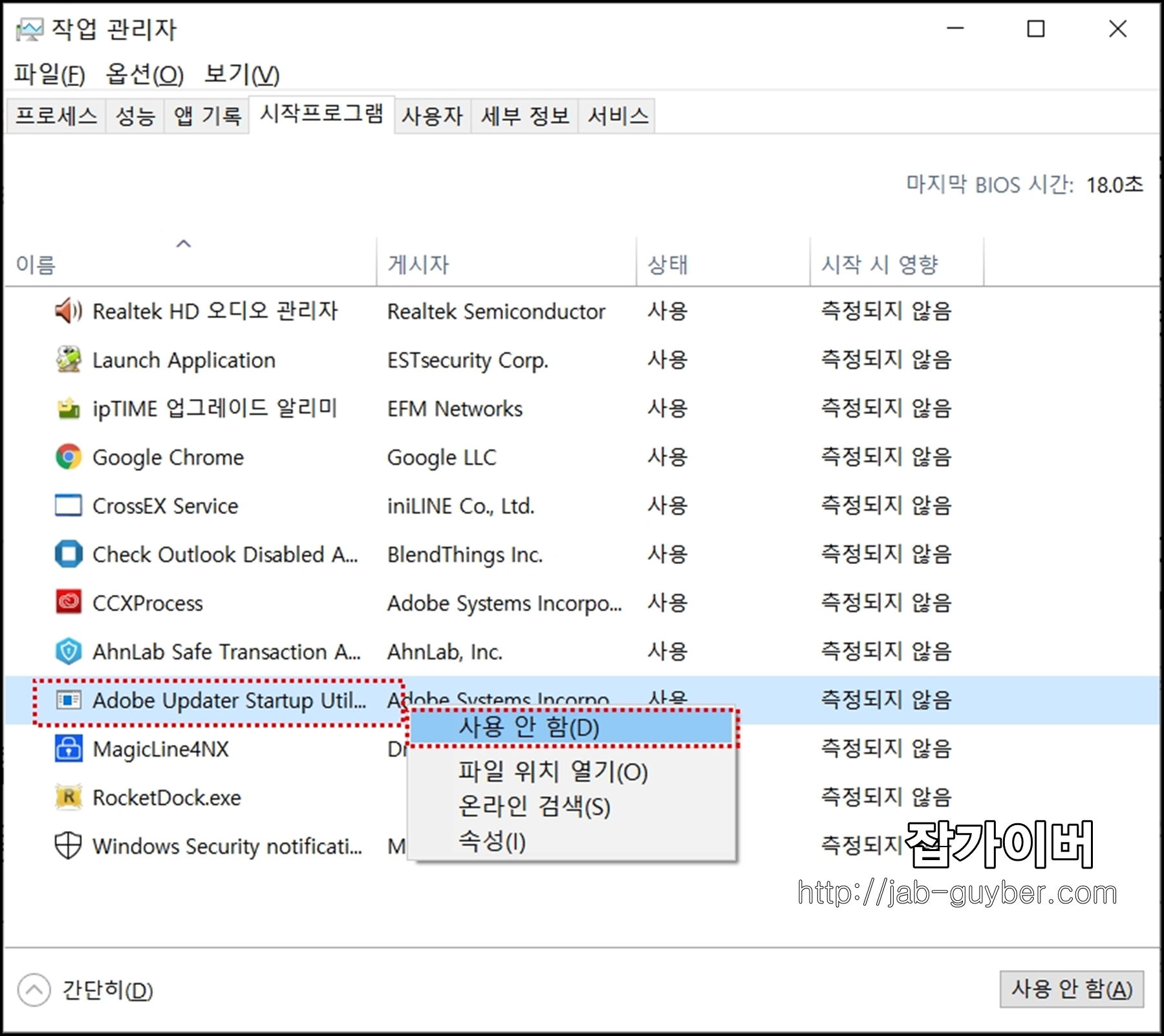Switch to the 성능 tab
The image size is (1164, 1036).
click(135, 116)
